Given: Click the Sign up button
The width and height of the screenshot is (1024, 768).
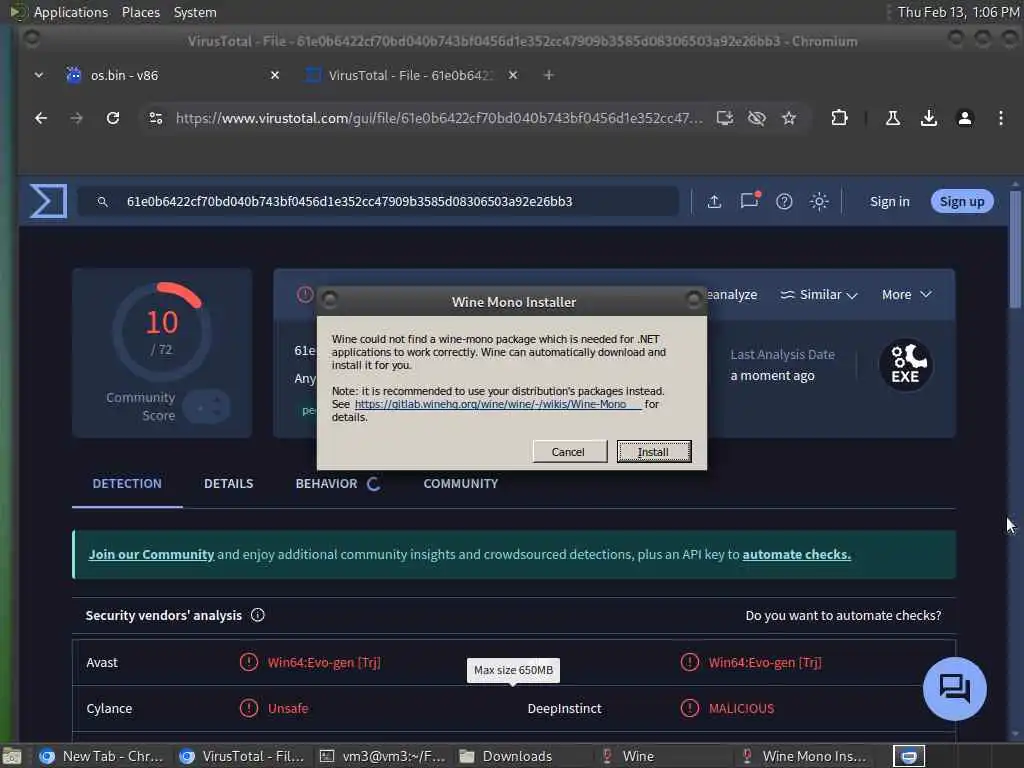Looking at the screenshot, I should 962,202.
